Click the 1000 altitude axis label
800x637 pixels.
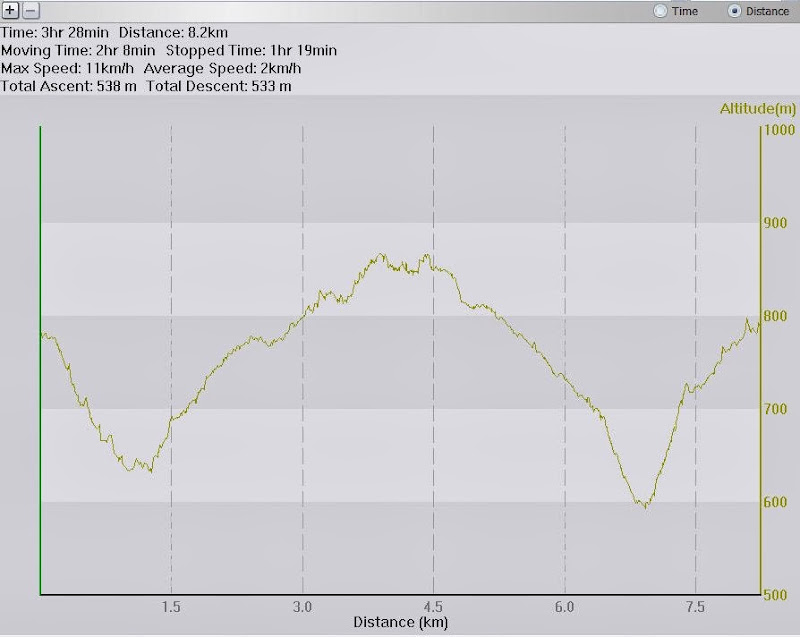point(779,130)
